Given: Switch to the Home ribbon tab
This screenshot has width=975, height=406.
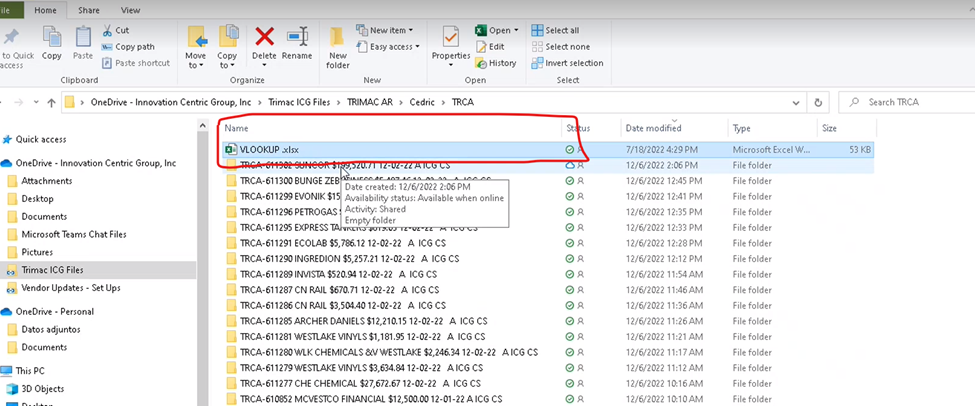Looking at the screenshot, I should 47,10.
